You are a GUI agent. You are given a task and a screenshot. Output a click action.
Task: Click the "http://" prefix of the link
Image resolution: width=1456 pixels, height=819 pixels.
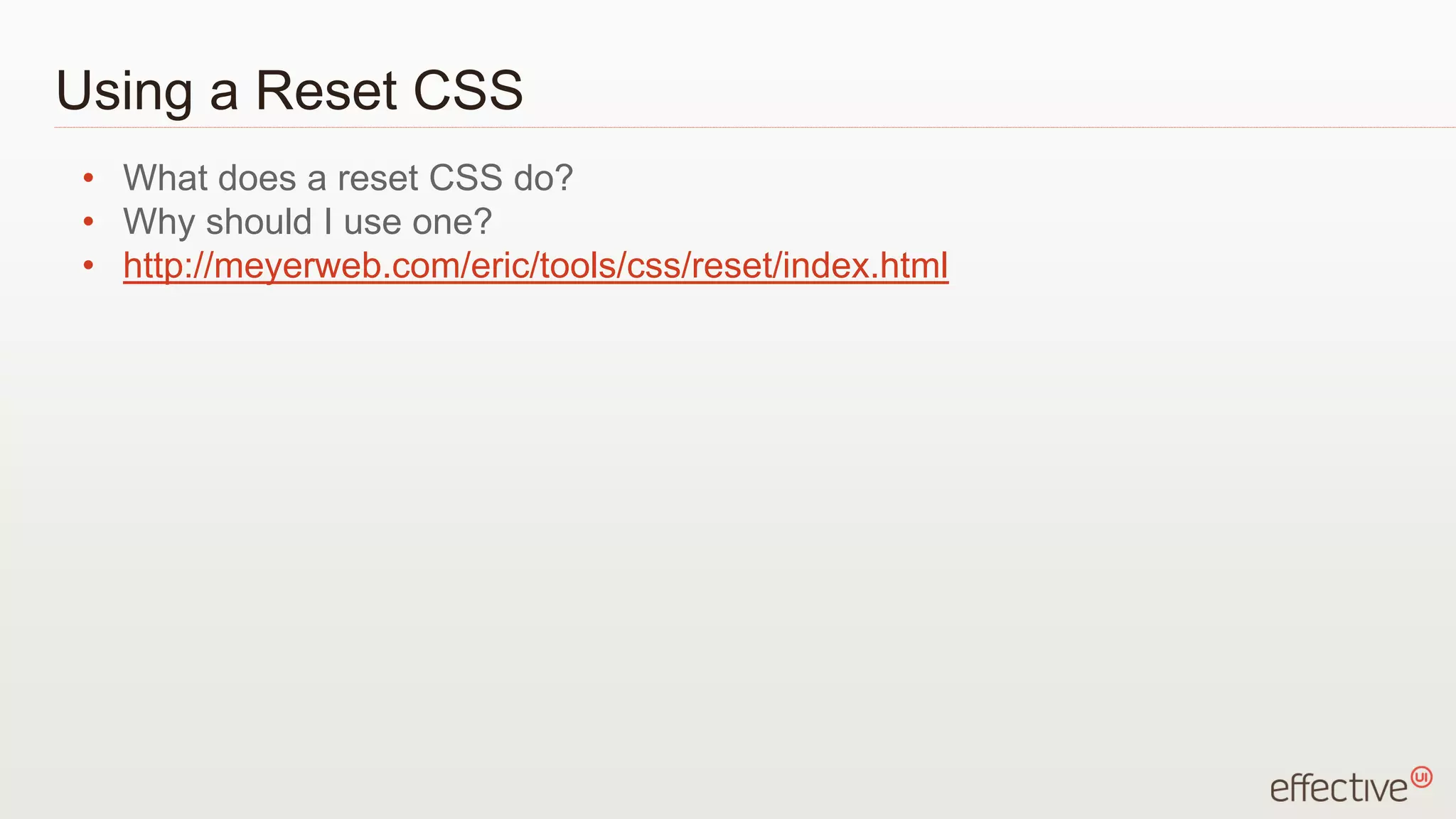(x=167, y=265)
